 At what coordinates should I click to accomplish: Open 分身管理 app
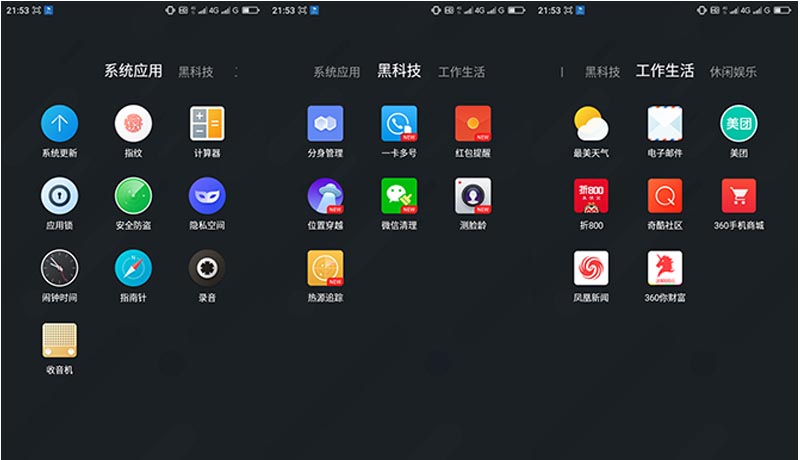pos(326,123)
